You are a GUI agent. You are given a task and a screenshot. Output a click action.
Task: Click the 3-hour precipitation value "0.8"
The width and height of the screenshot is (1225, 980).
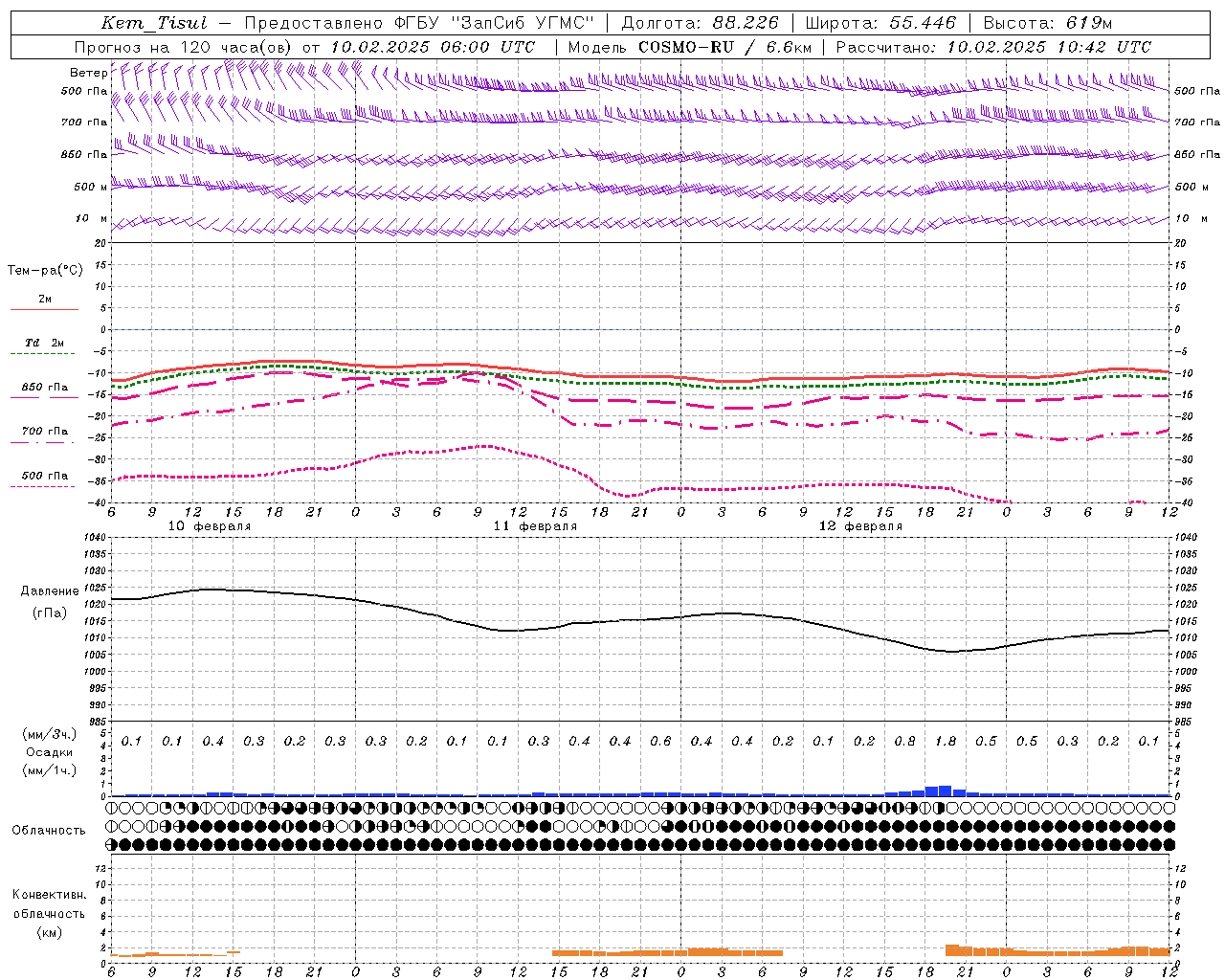904,742
